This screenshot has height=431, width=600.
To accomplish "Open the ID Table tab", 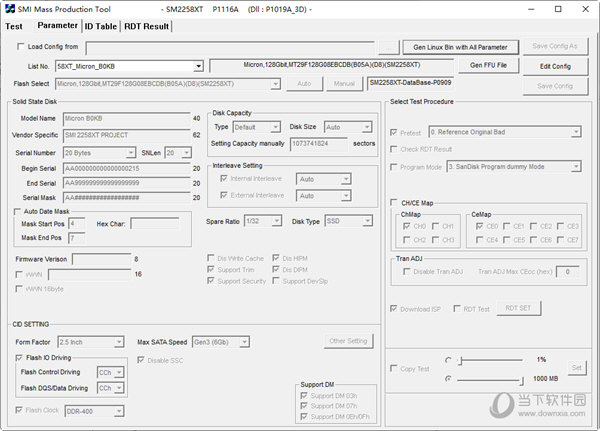I will tap(100, 26).
